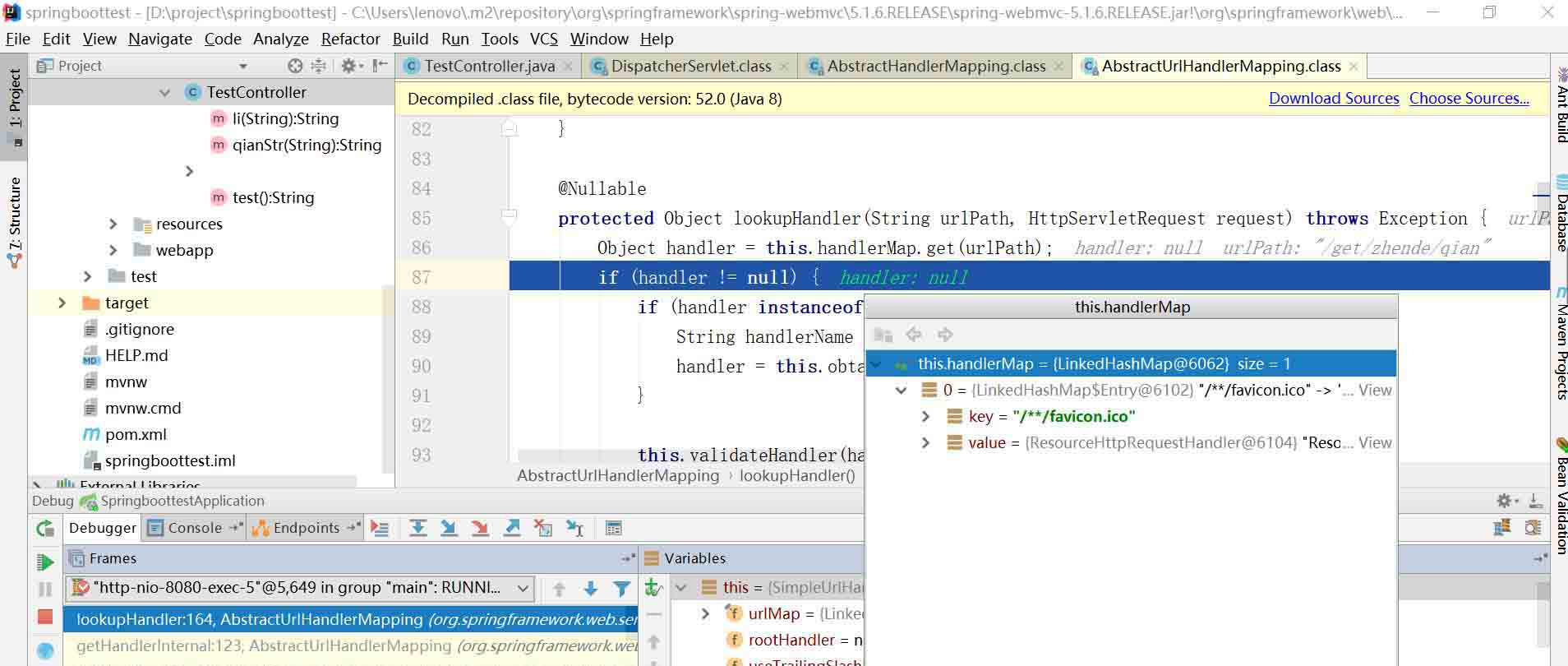Screen dimensions: 1568x666
Task: Click the editor horizontal scrollbar
Action: 690,455
